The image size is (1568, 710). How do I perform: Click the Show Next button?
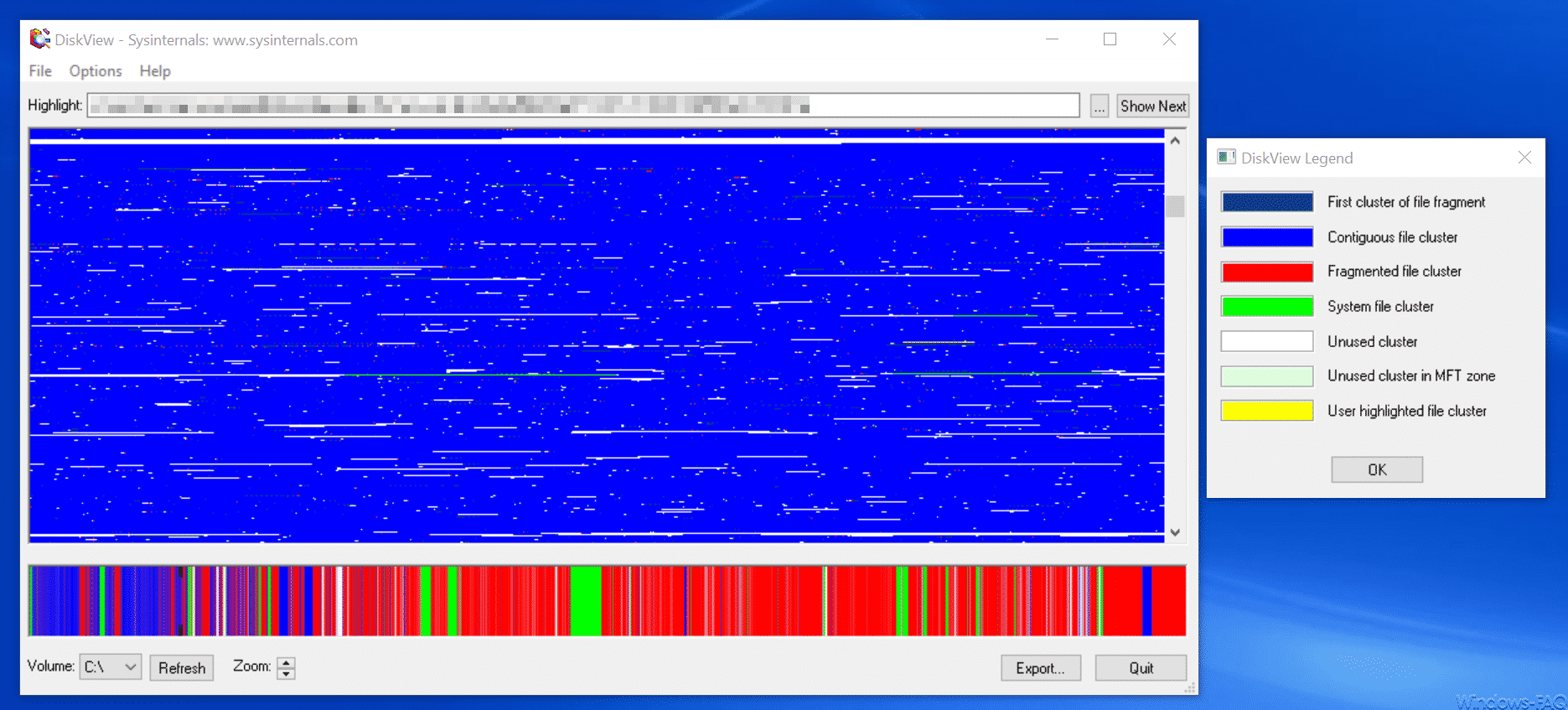pos(1152,106)
